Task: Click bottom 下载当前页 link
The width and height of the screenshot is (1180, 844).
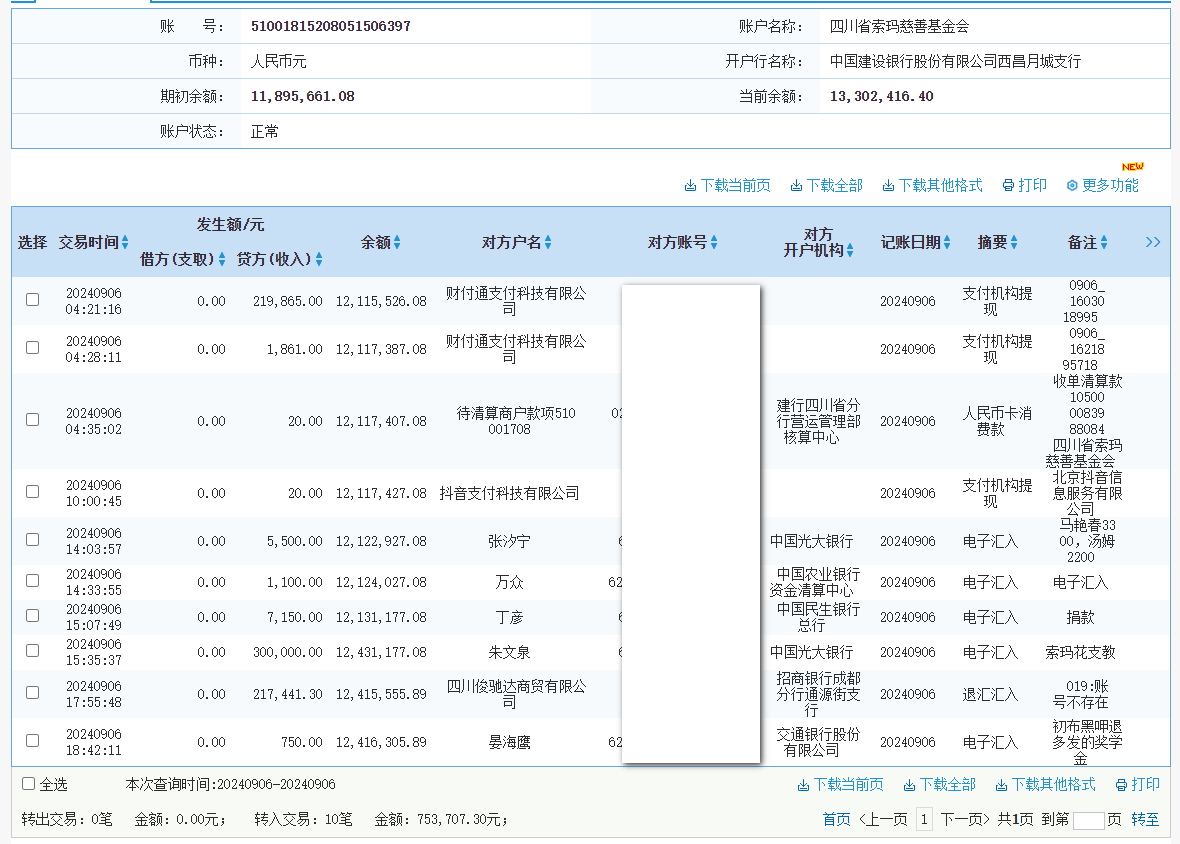Action: coord(841,785)
